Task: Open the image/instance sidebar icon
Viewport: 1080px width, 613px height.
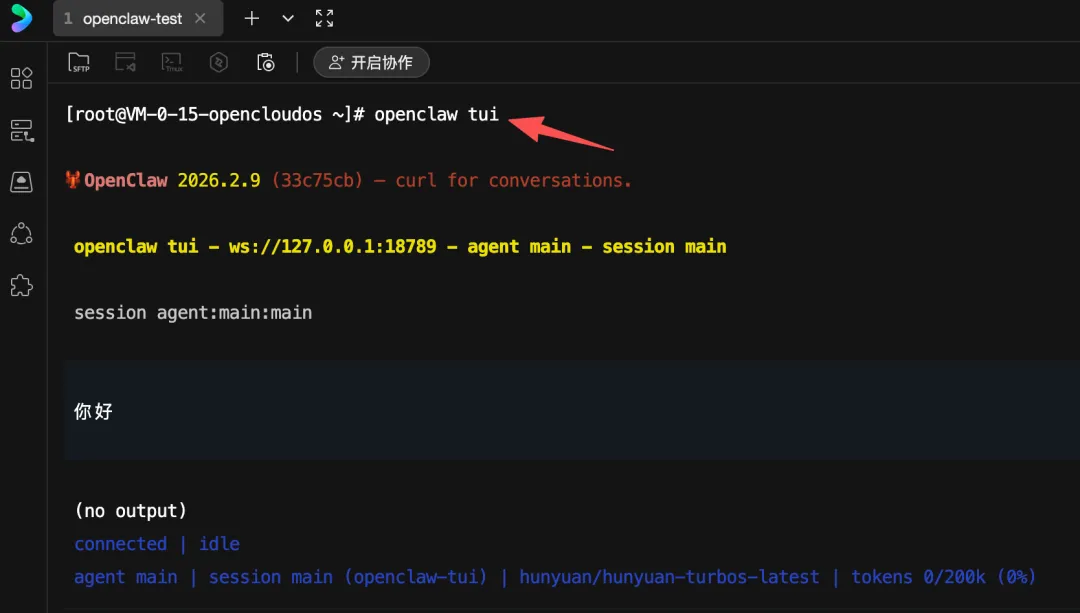Action: tap(21, 182)
